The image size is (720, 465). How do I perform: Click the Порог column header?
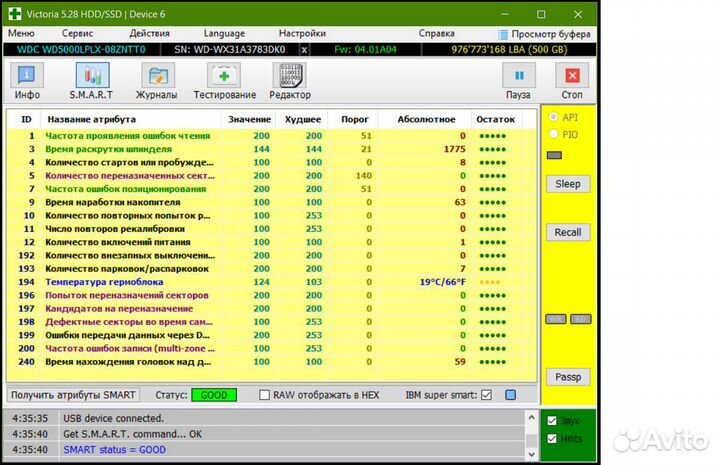[x=354, y=119]
